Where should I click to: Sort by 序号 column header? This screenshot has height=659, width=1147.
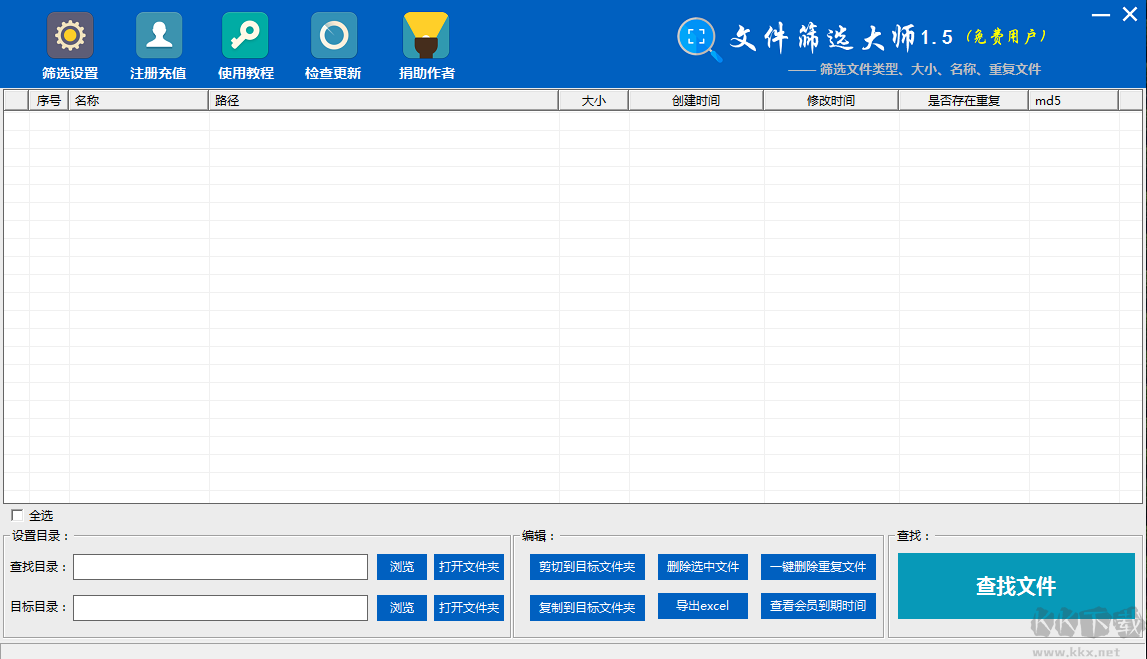click(48, 100)
